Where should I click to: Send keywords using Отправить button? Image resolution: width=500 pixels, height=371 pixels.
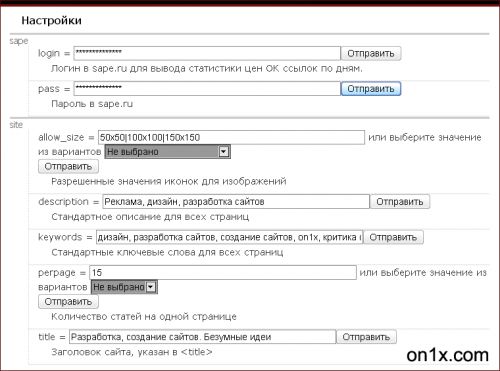pos(393,237)
